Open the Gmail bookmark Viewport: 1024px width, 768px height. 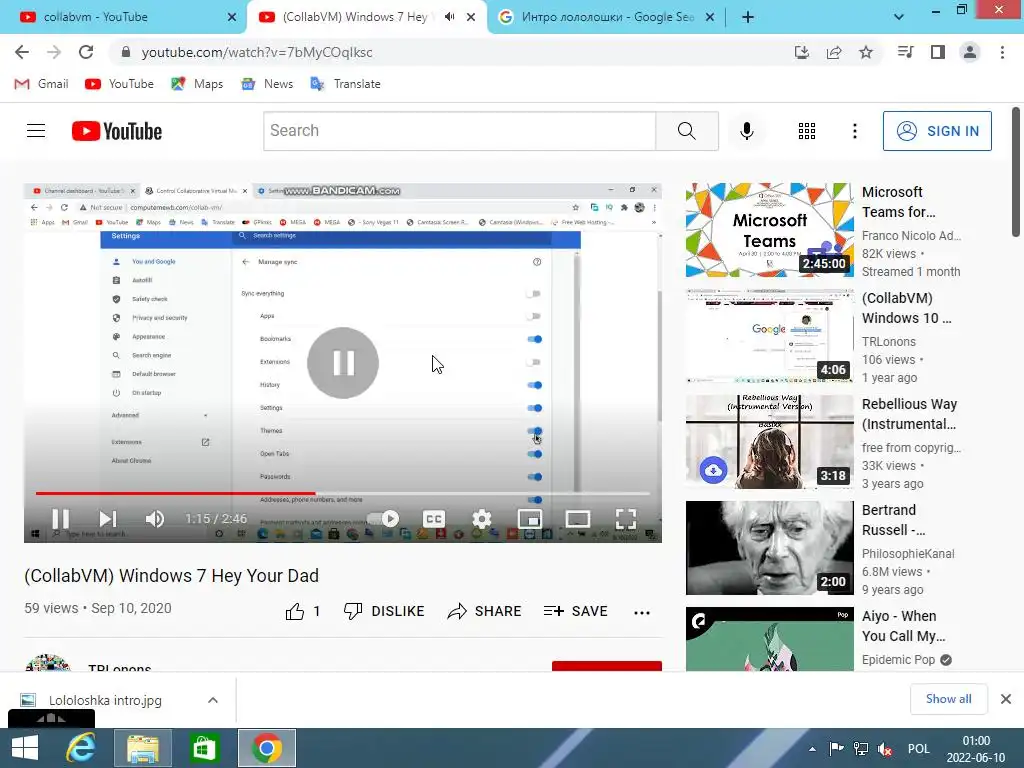point(41,84)
